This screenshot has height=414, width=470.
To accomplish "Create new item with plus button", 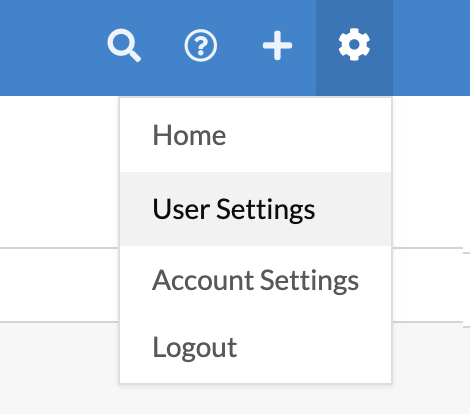I will pyautogui.click(x=277, y=45).
